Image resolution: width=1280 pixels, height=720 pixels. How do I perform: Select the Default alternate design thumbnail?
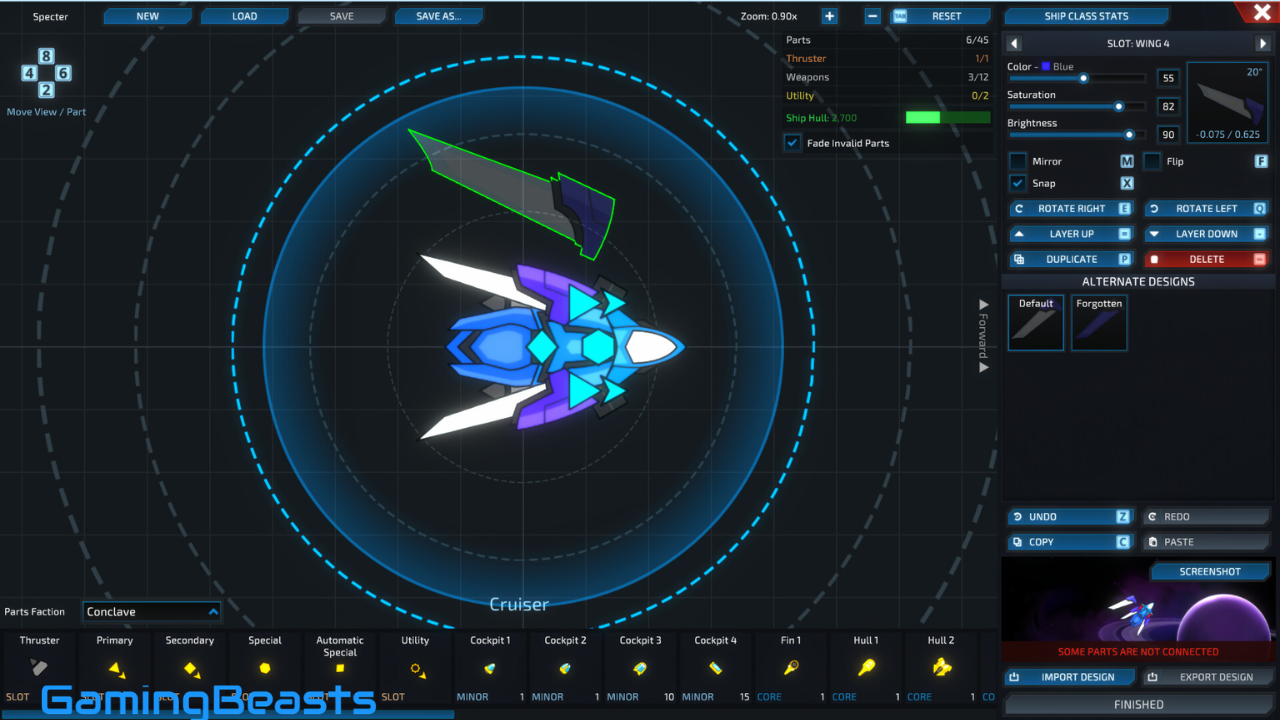coord(1036,323)
